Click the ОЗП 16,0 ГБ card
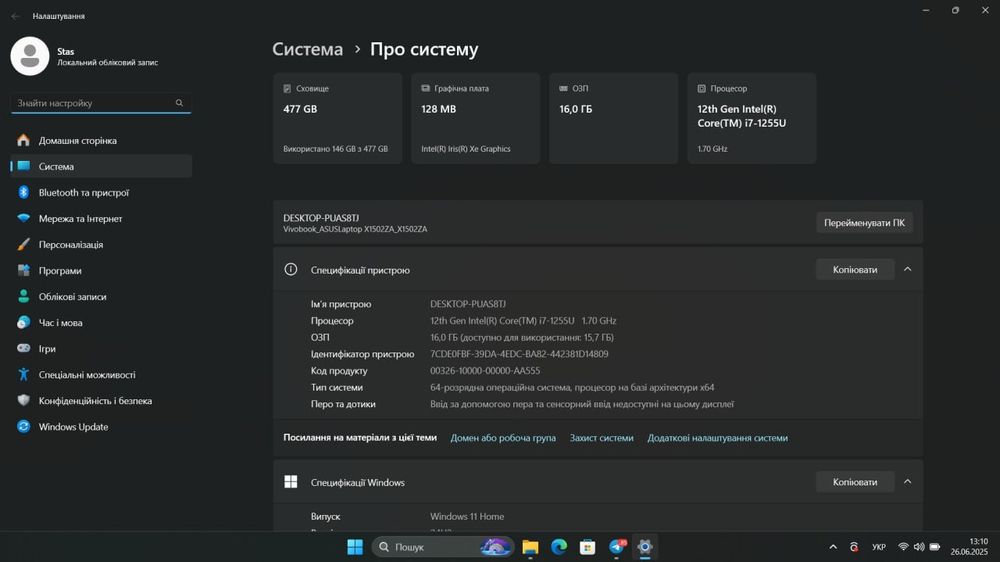 point(614,118)
